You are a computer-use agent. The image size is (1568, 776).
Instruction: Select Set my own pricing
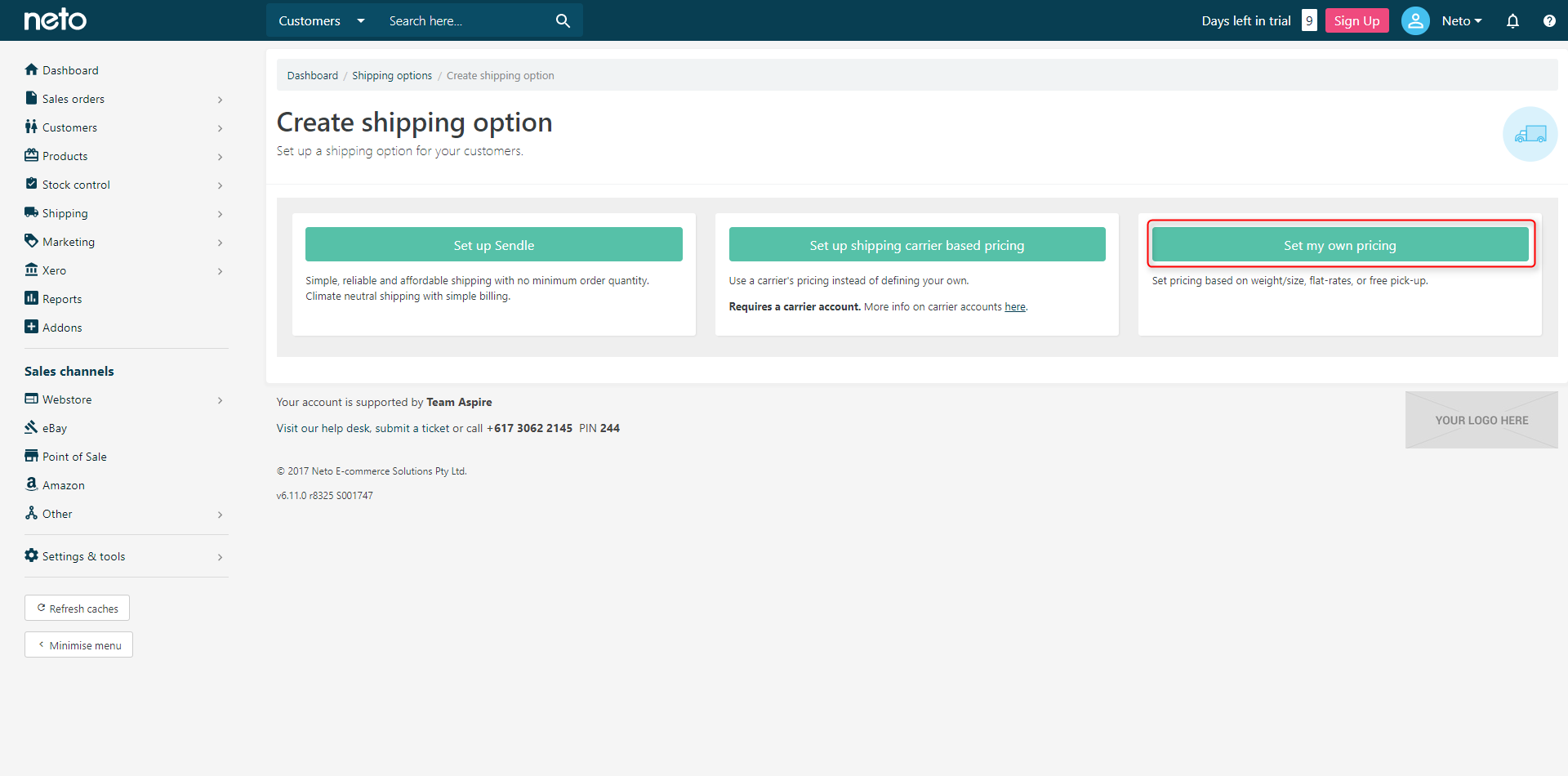pos(1340,244)
